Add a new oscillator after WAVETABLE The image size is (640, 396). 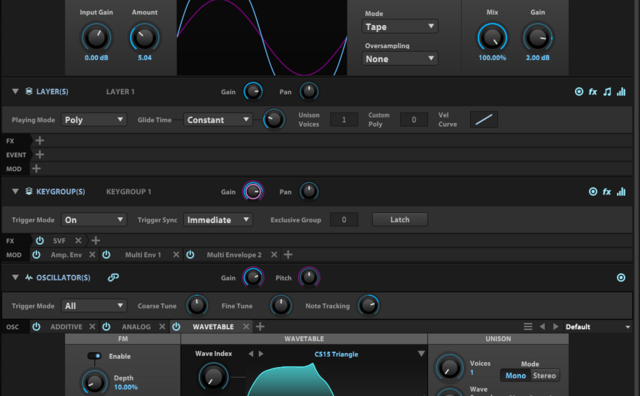click(260, 327)
